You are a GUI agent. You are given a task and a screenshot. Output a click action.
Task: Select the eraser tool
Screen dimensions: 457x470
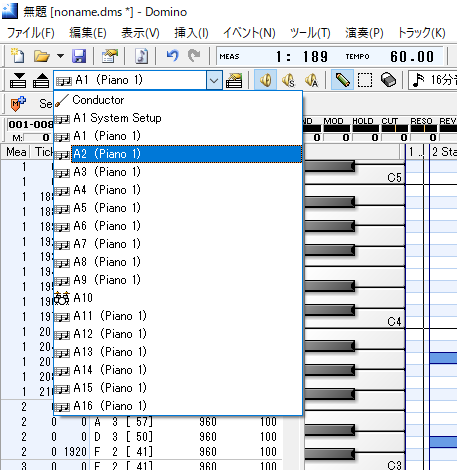pyautogui.click(x=388, y=80)
